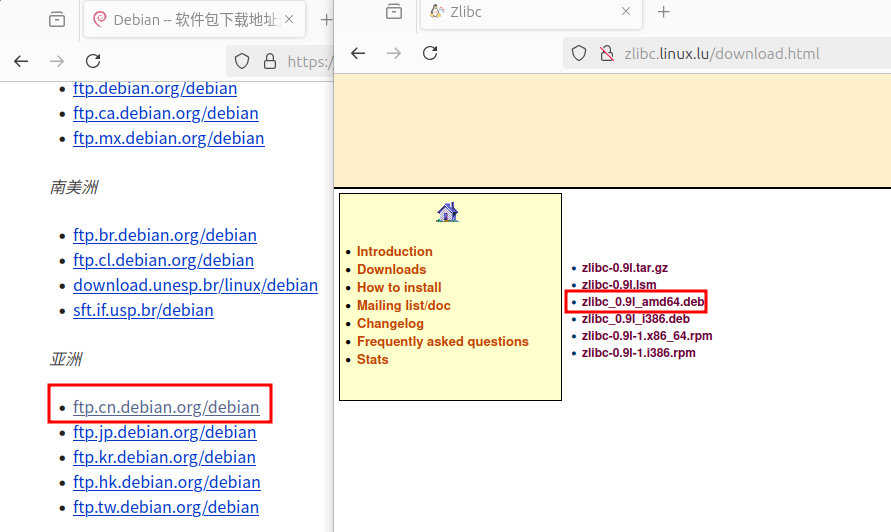Go forward in the Zlibc window
891x532 pixels.
(394, 53)
